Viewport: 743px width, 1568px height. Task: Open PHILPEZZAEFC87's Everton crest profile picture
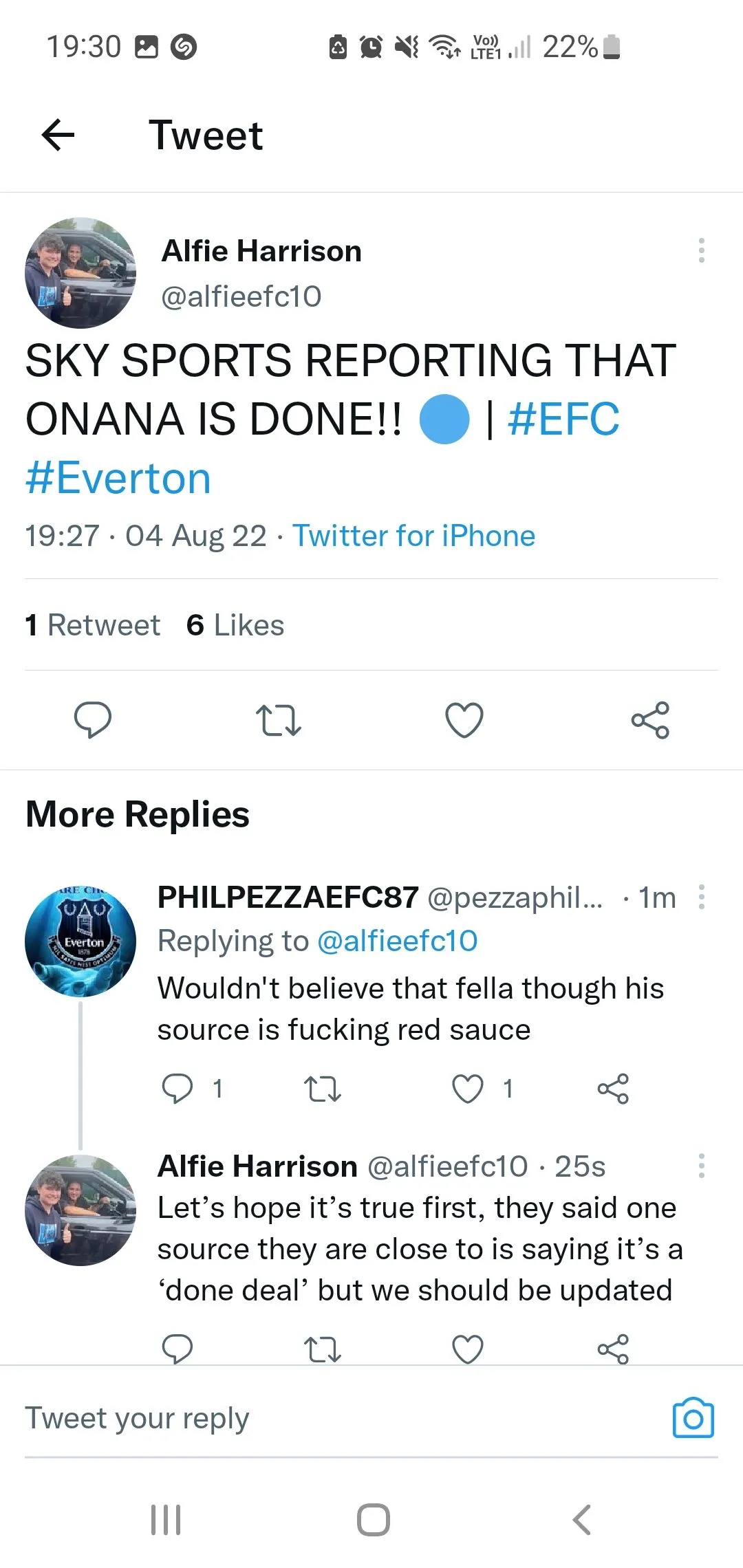(80, 941)
